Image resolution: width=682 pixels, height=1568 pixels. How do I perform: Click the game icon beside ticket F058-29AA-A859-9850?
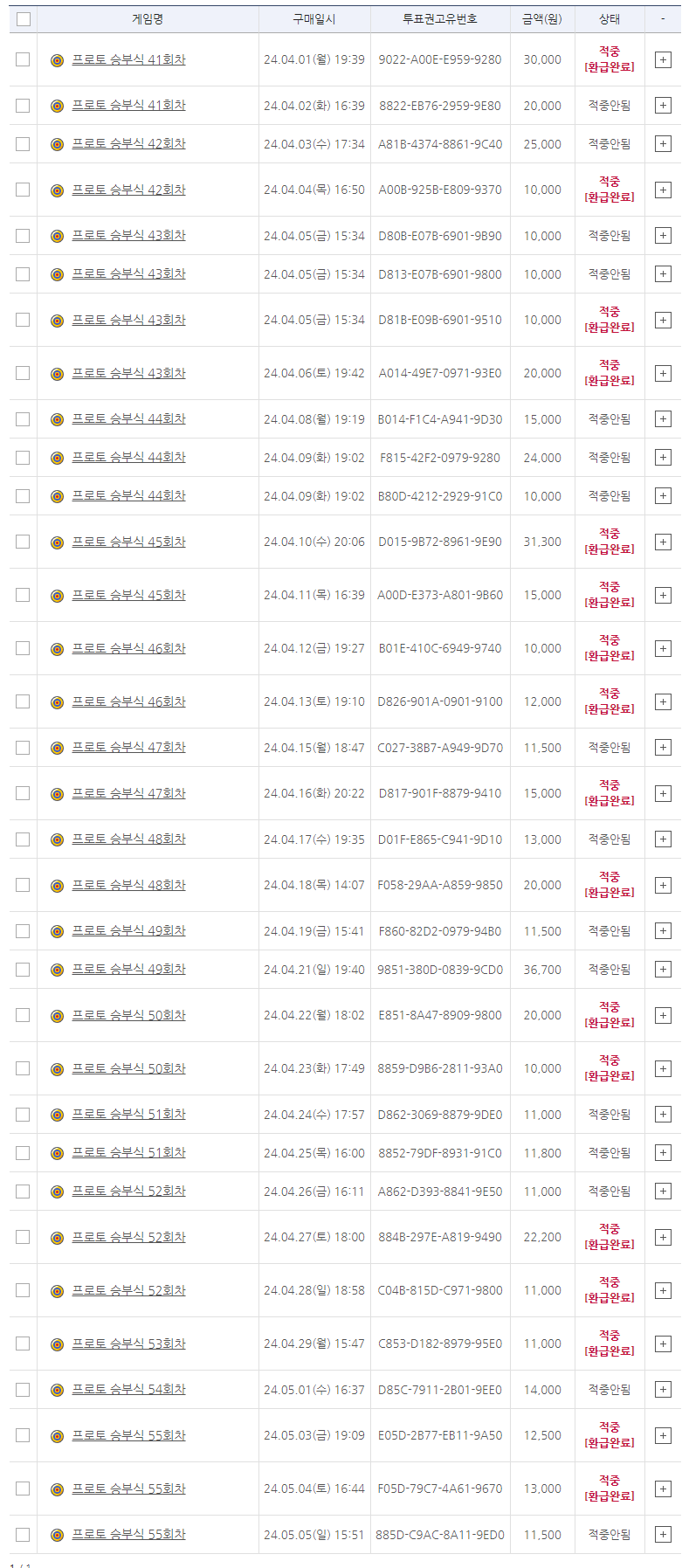pyautogui.click(x=57, y=886)
